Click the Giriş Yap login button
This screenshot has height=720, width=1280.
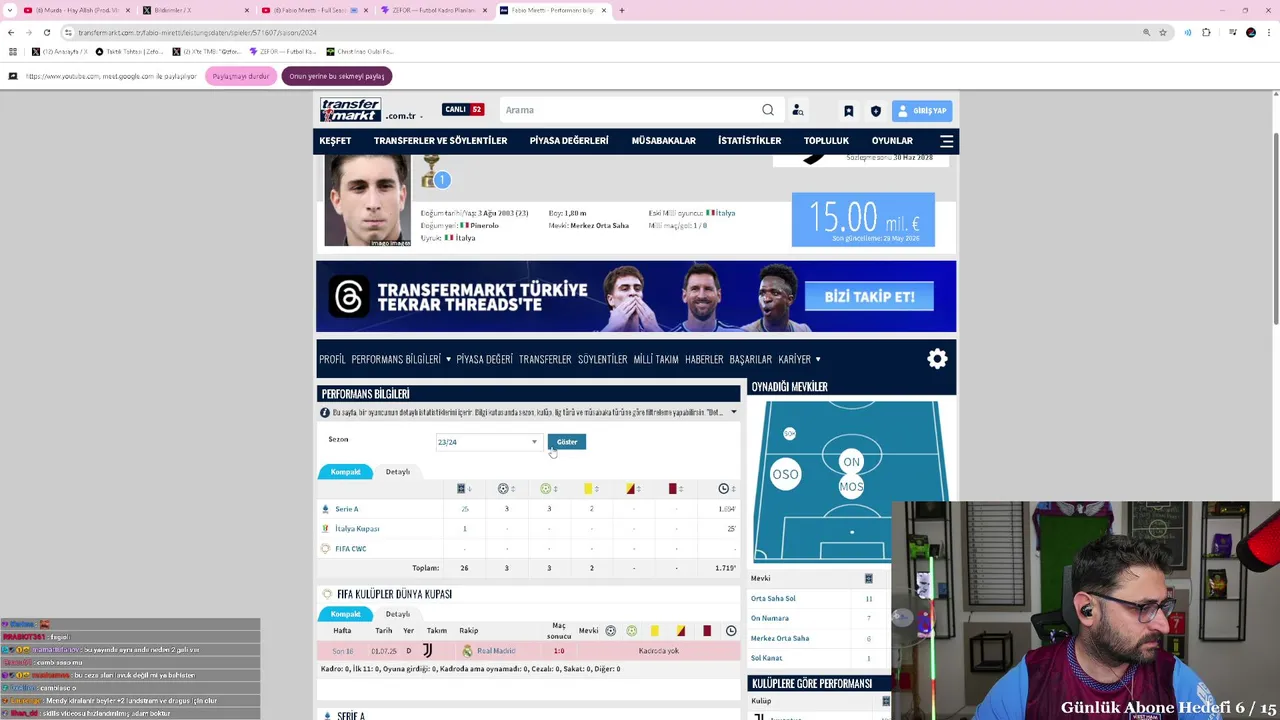(922, 111)
